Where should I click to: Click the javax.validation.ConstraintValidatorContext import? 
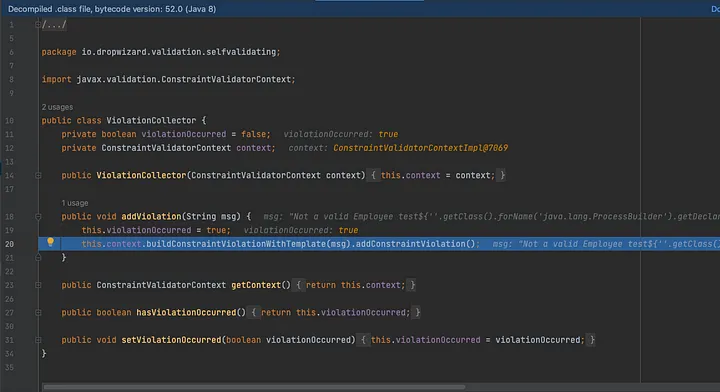pos(184,79)
